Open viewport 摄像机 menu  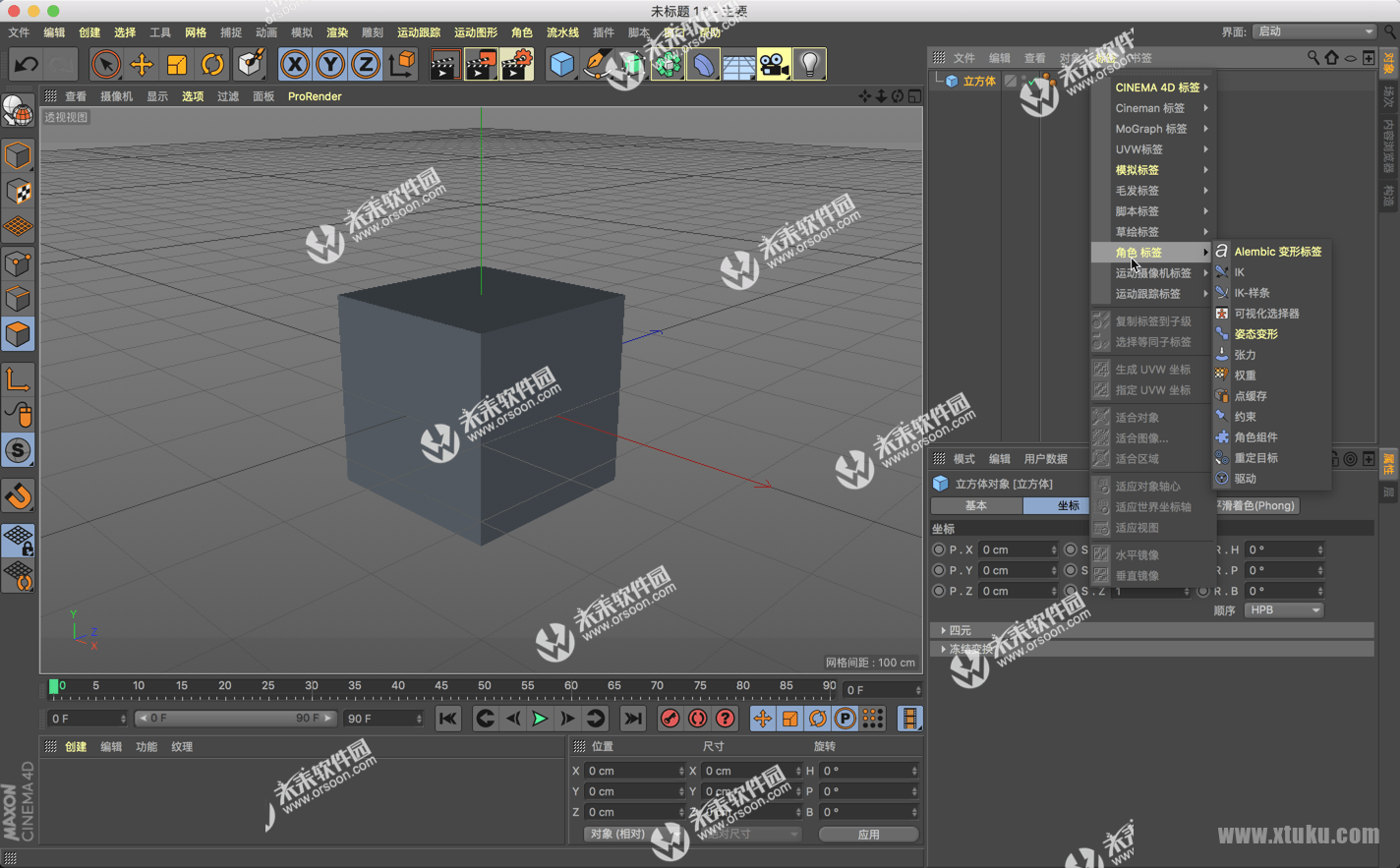116,96
